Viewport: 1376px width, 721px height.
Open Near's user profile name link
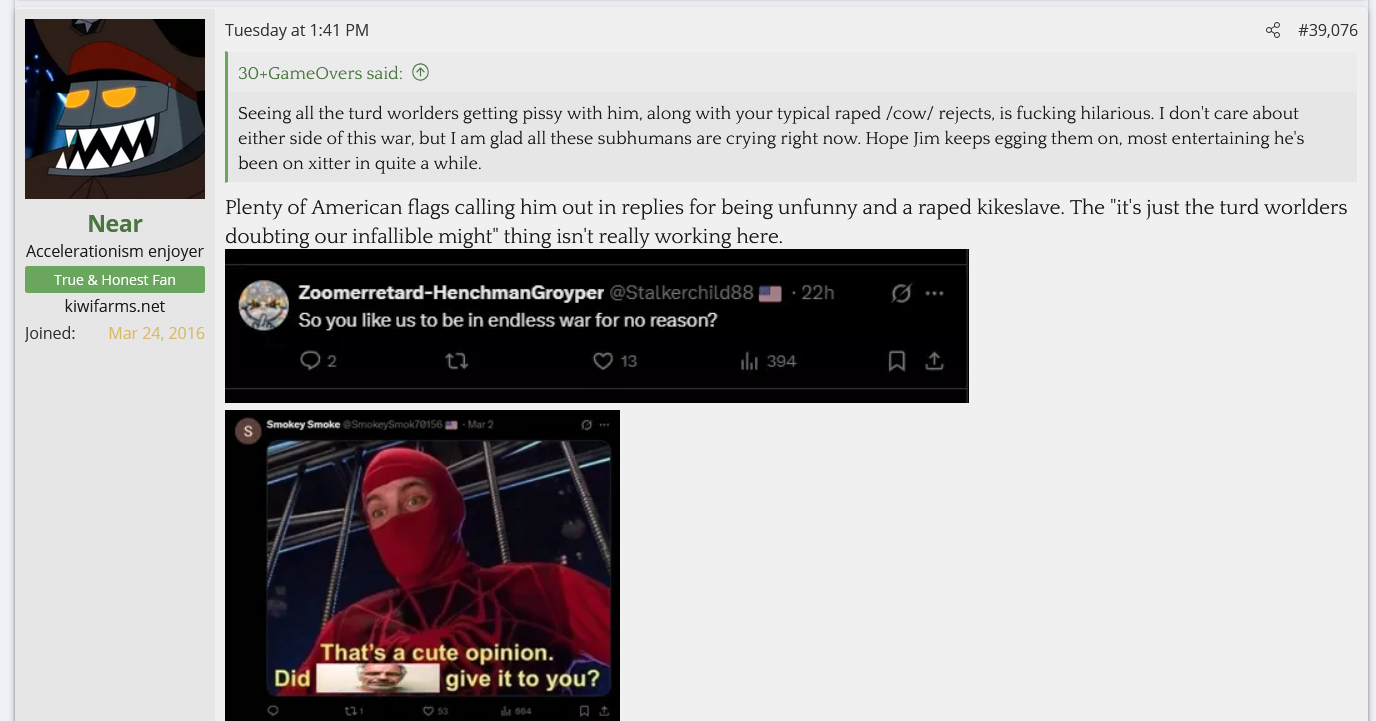[115, 223]
